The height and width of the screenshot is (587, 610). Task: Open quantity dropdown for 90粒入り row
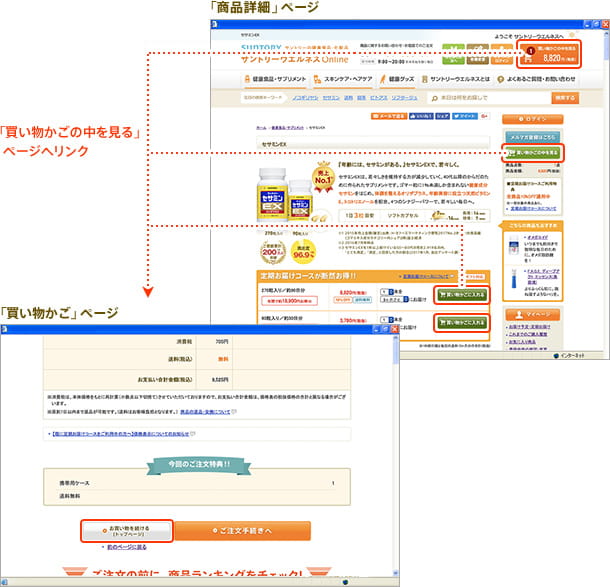click(x=387, y=319)
